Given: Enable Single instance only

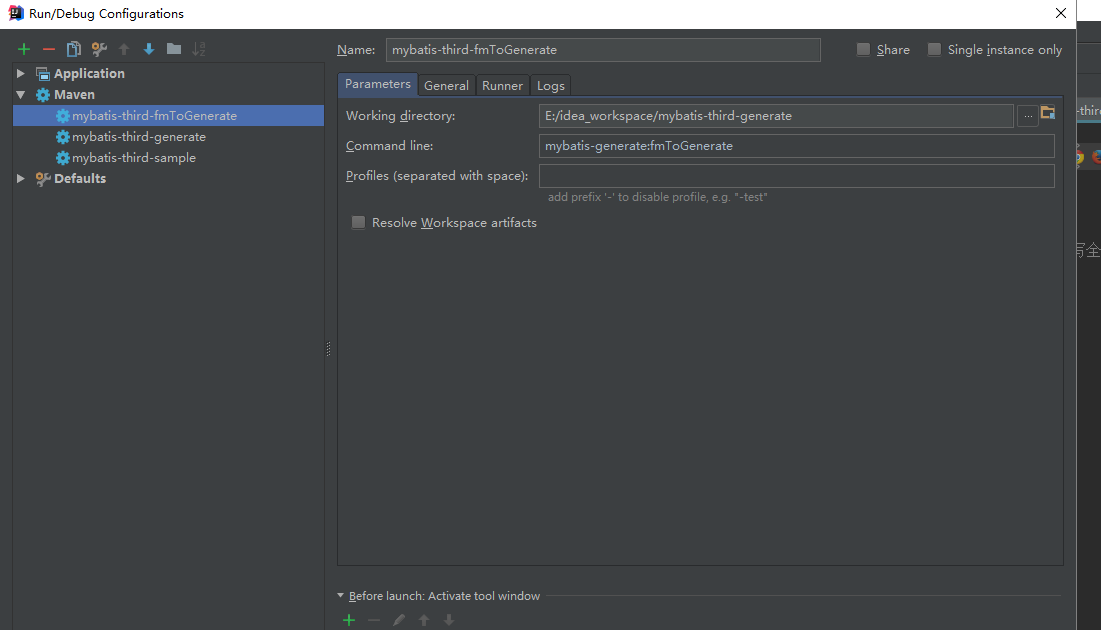Looking at the screenshot, I should [934, 49].
